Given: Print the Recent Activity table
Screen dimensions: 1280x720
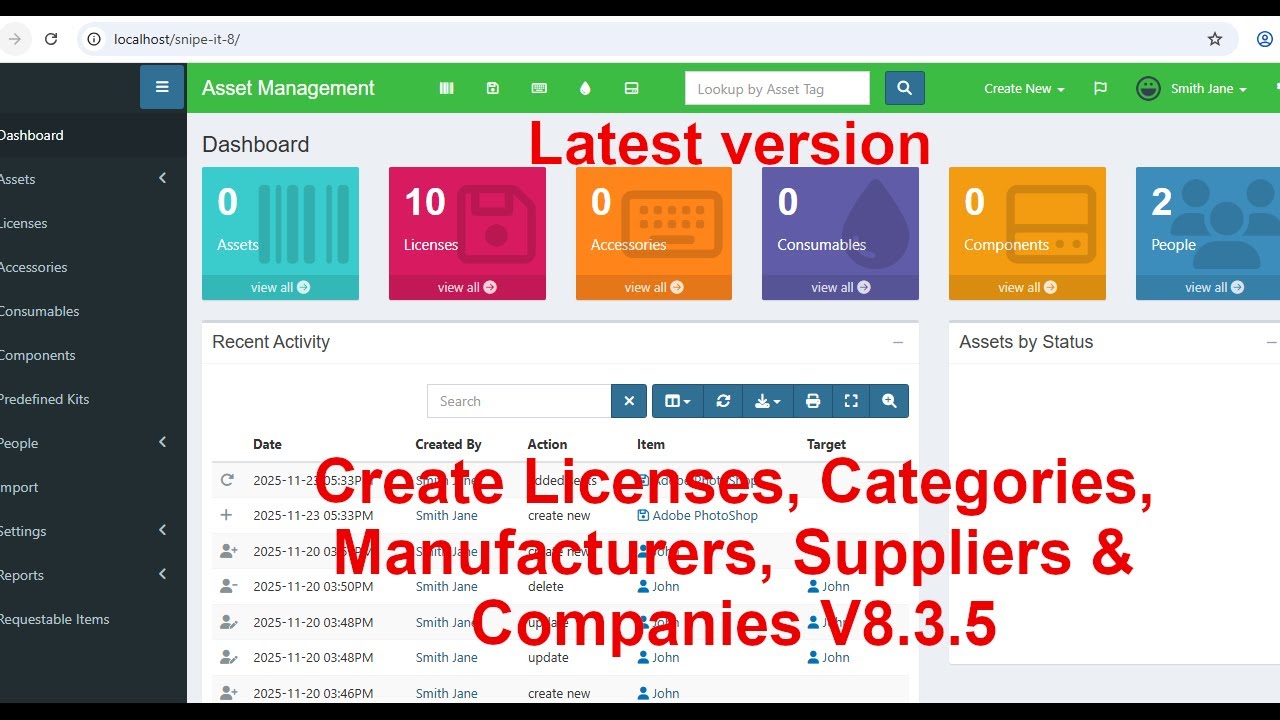Looking at the screenshot, I should pyautogui.click(x=813, y=401).
